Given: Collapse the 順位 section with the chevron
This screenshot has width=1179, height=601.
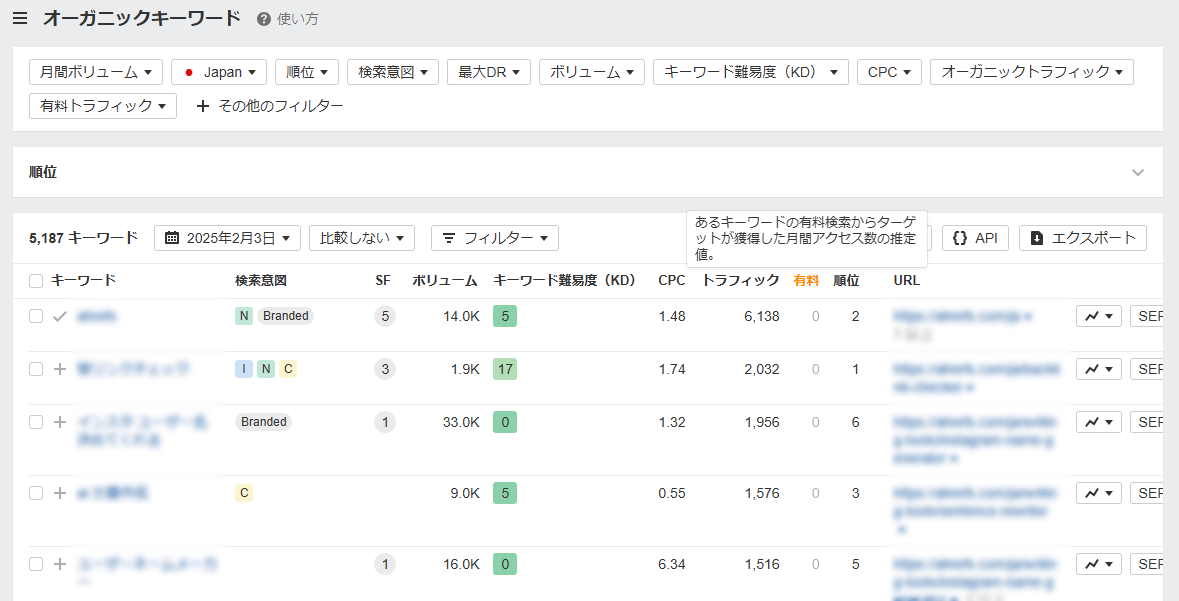Looking at the screenshot, I should point(1137,172).
